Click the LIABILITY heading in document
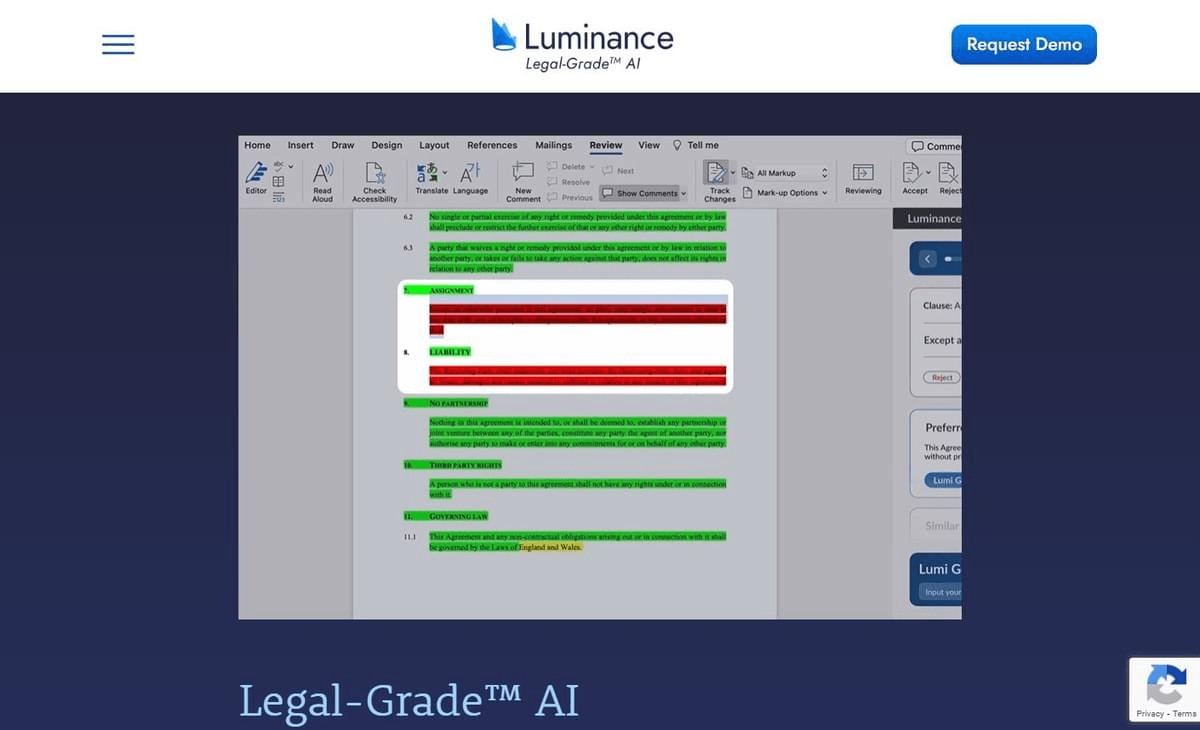This screenshot has width=1200, height=730. [449, 352]
